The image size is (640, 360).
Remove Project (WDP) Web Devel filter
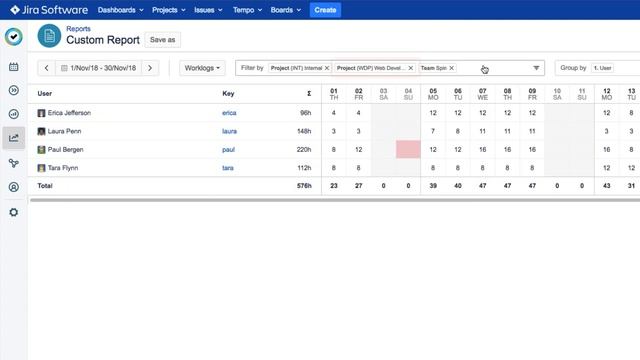pos(411,68)
